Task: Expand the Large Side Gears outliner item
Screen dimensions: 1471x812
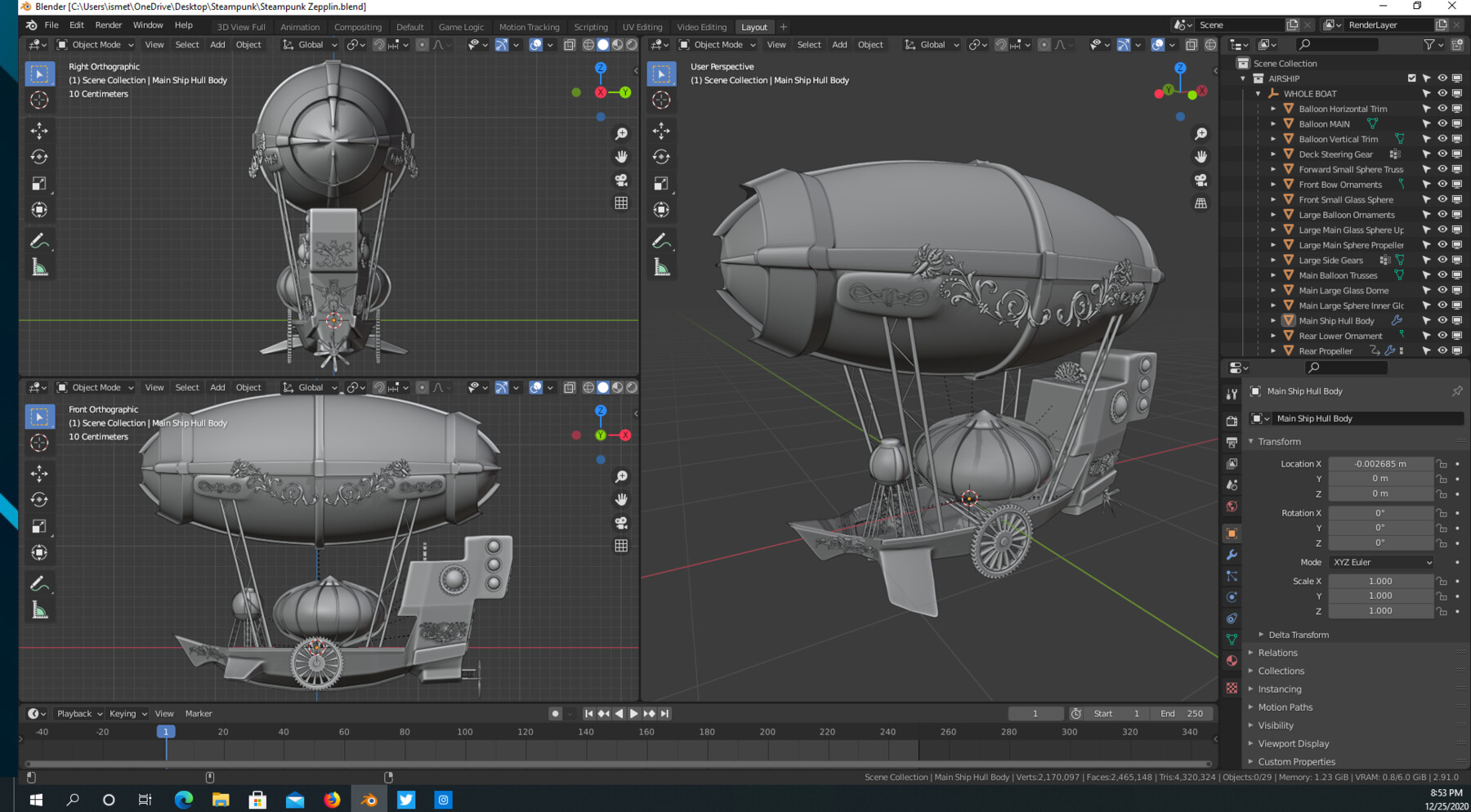Action: pos(1274,260)
